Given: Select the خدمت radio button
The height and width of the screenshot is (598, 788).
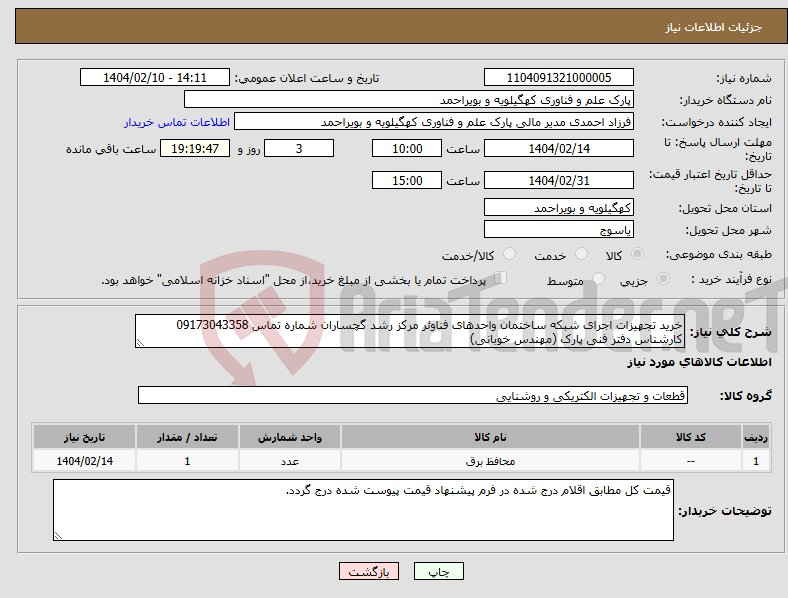Looking at the screenshot, I should pyautogui.click(x=581, y=254).
